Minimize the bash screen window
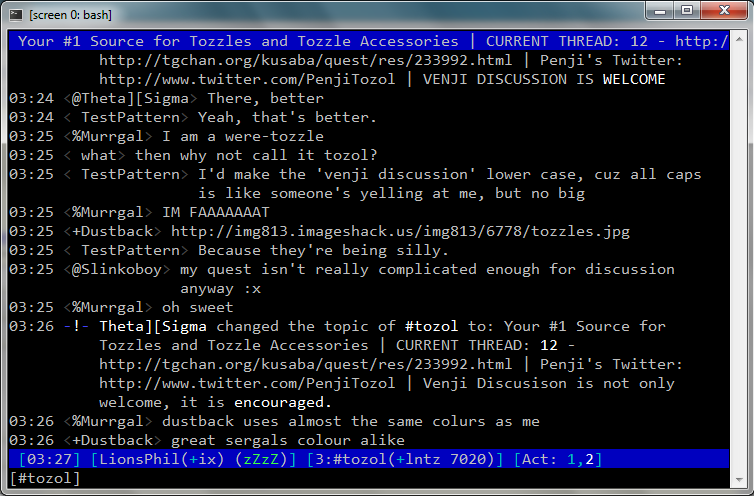This screenshot has width=754, height=496. coord(659,10)
